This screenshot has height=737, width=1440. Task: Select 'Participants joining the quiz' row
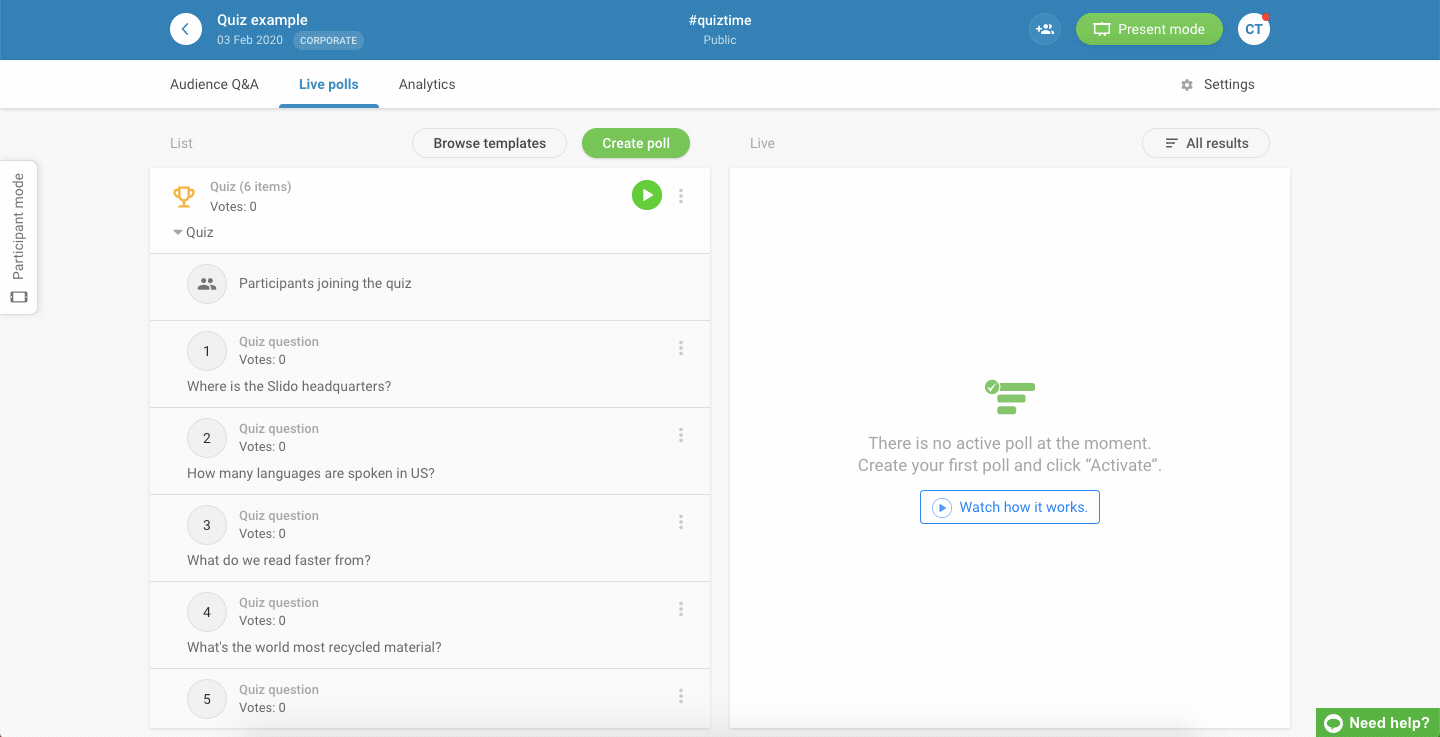430,287
